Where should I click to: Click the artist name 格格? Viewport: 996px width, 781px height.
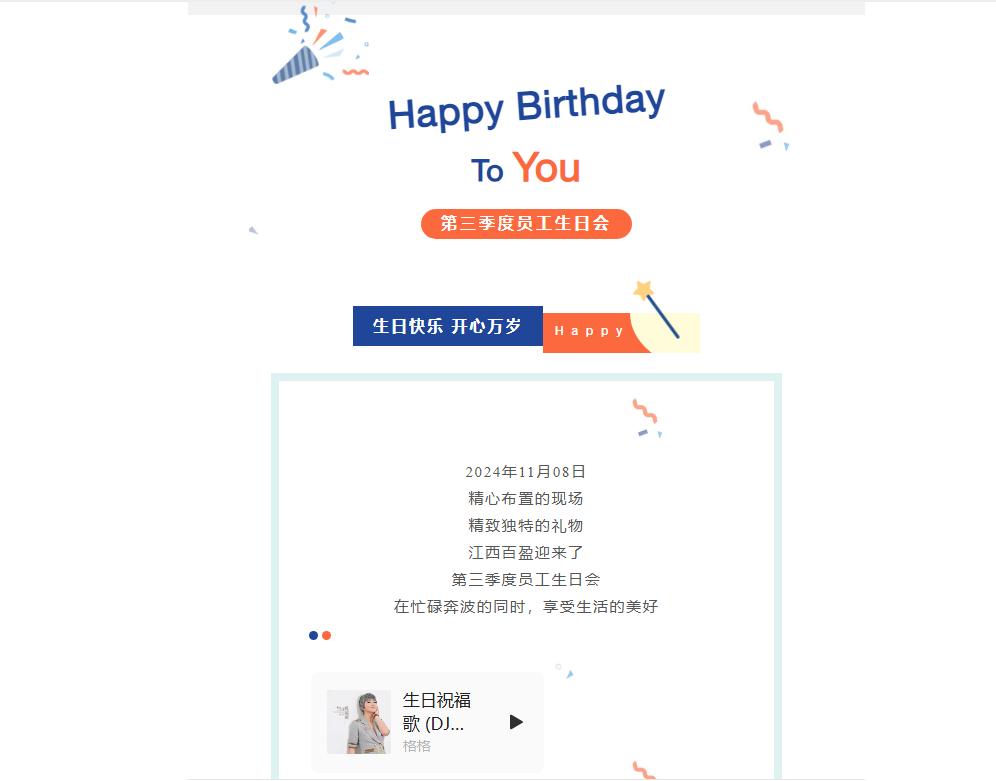(417, 746)
